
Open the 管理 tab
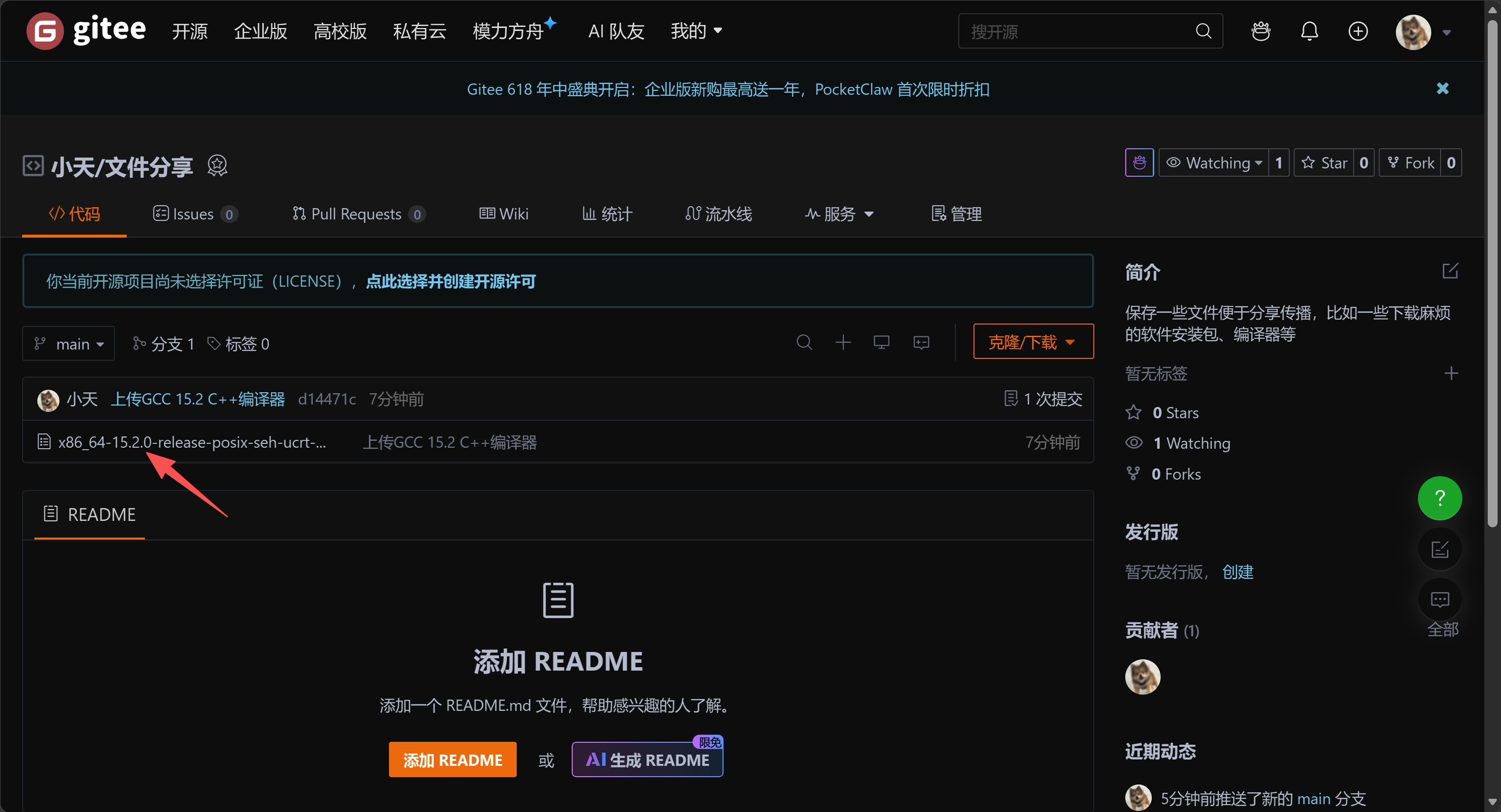[956, 214]
